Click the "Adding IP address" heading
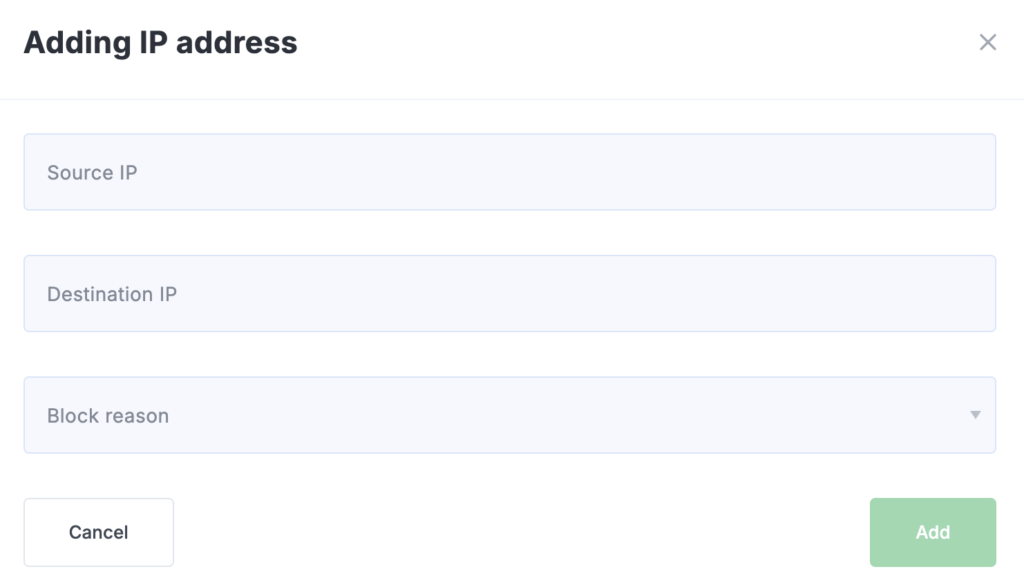Screen dimensions: 1024x587 pyautogui.click(x=160, y=43)
